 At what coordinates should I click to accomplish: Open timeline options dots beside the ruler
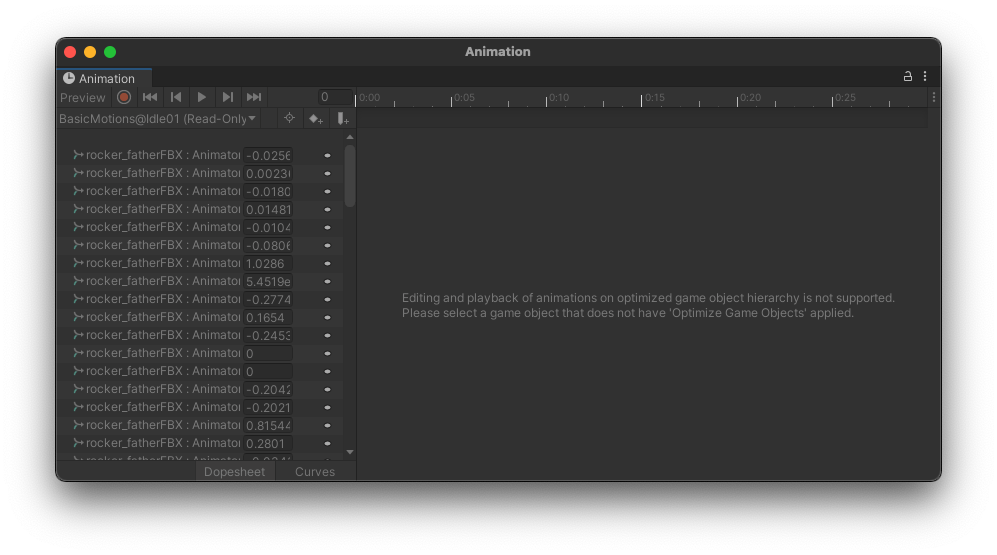tap(933, 97)
